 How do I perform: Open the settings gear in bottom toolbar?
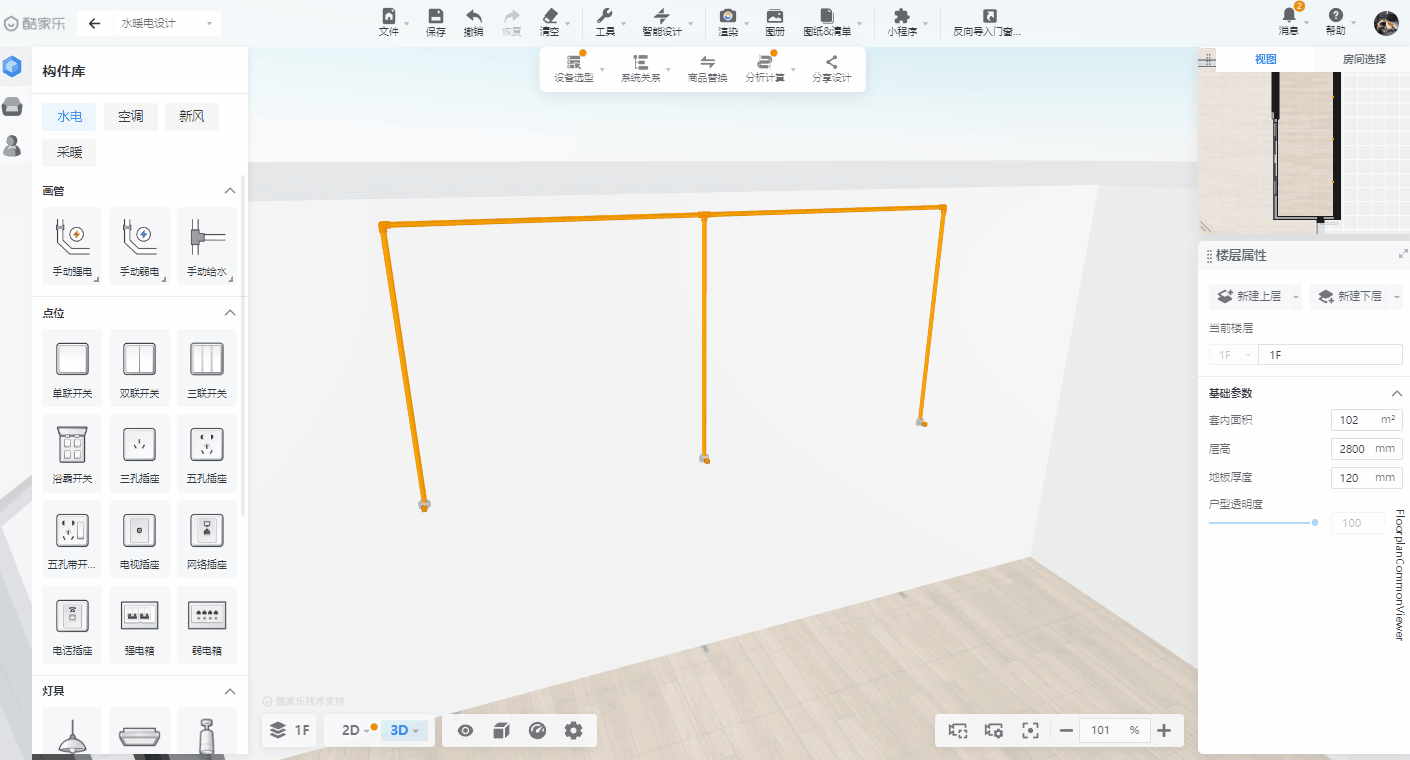[573, 730]
